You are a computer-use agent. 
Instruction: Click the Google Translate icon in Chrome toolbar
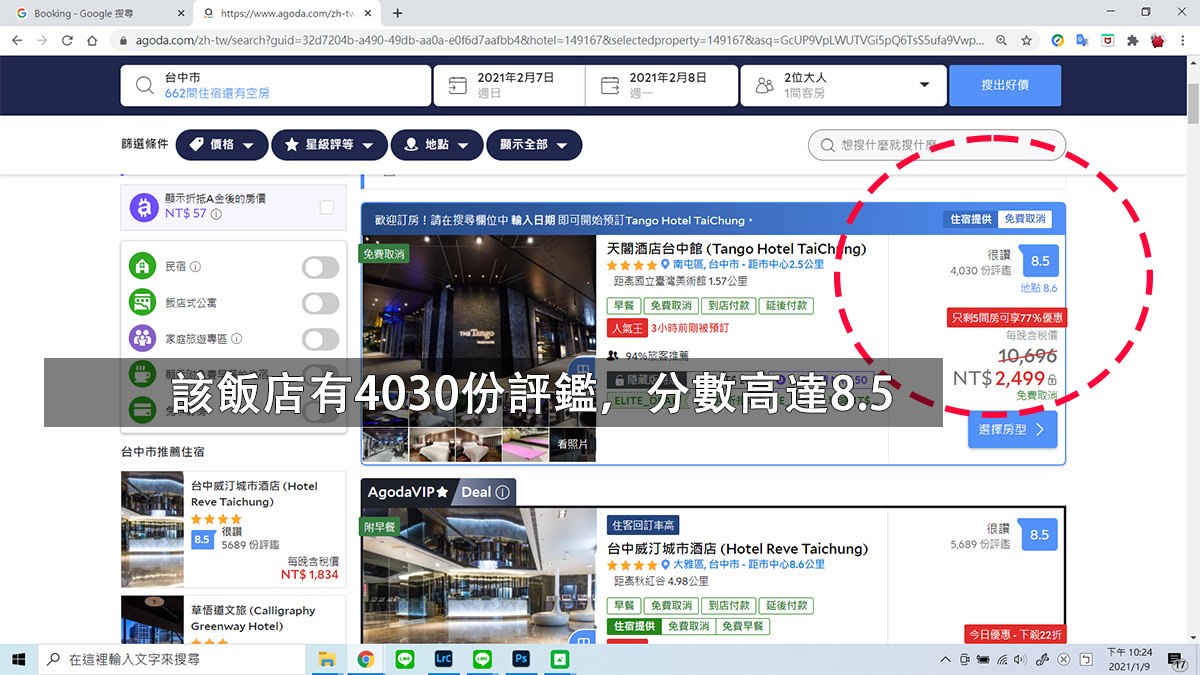(1082, 42)
